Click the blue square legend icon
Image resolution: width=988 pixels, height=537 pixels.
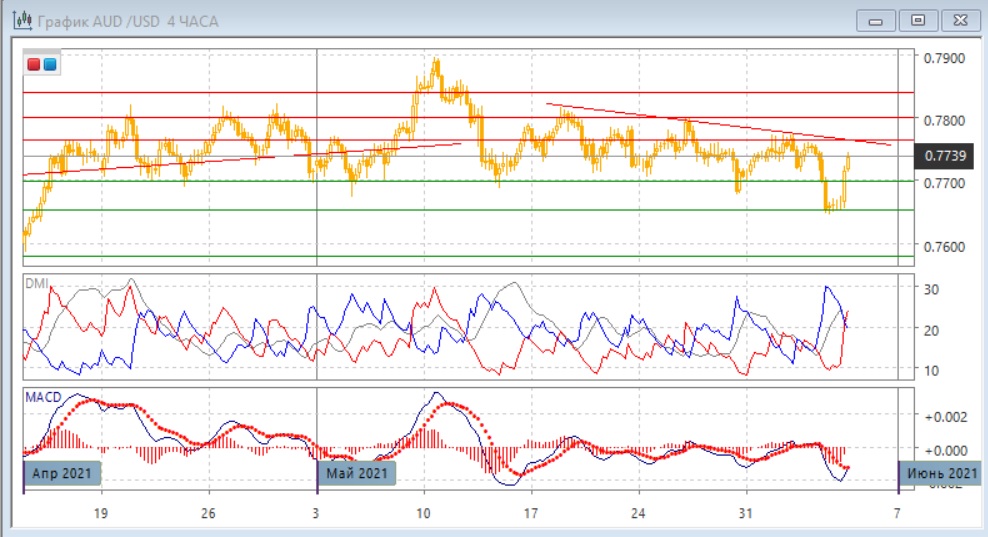coord(49,65)
